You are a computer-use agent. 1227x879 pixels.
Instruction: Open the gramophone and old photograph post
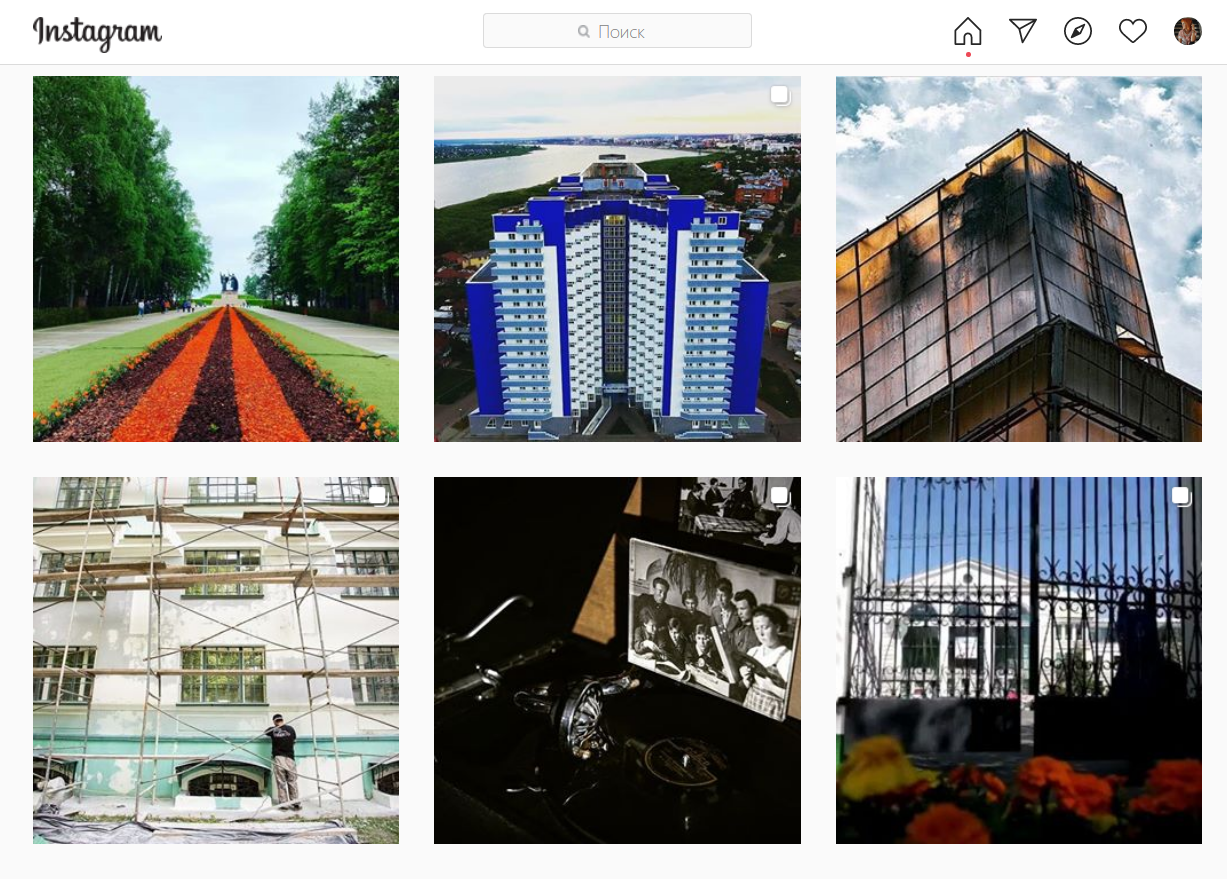[617, 660]
